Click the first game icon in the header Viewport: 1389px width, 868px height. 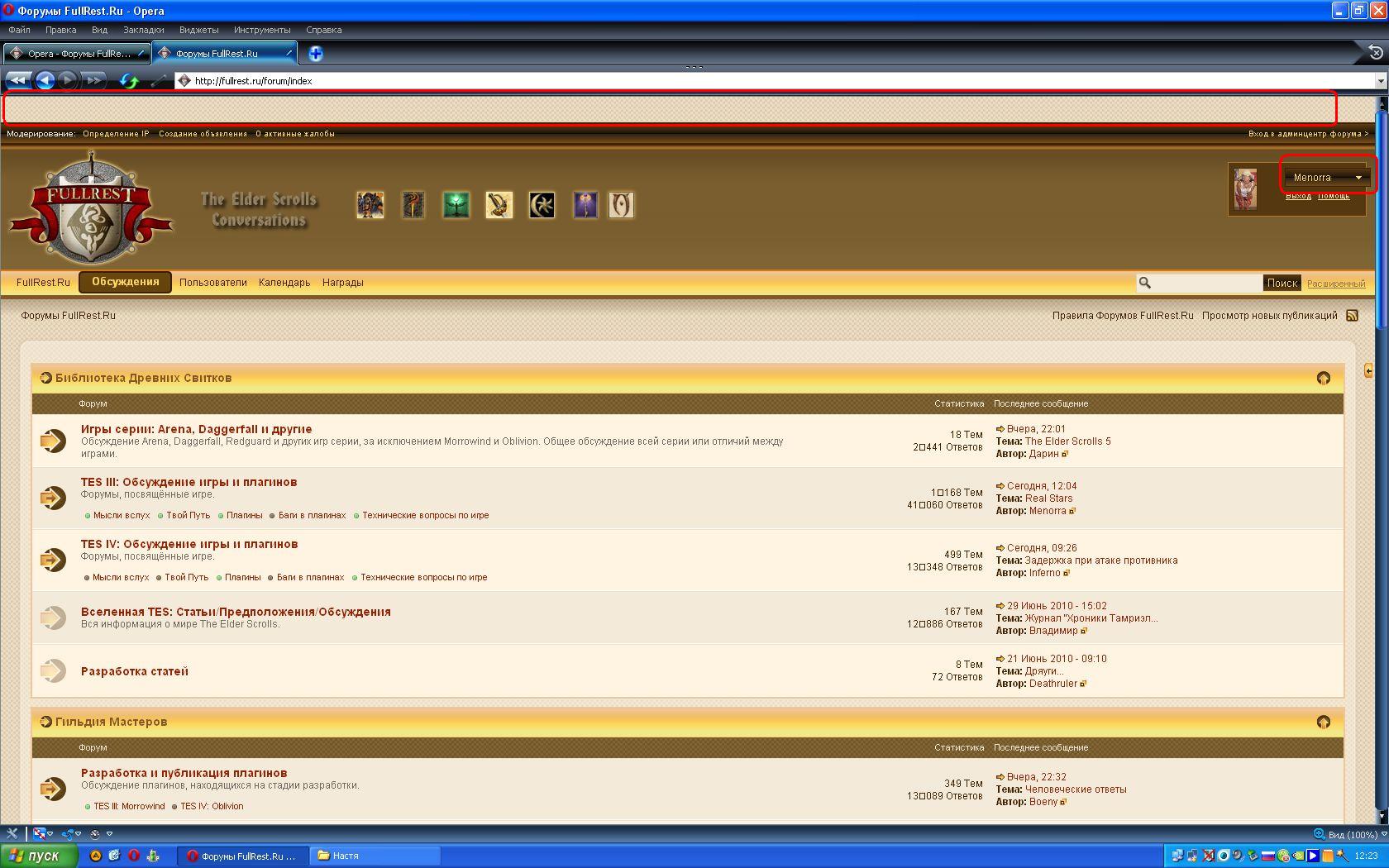(370, 205)
